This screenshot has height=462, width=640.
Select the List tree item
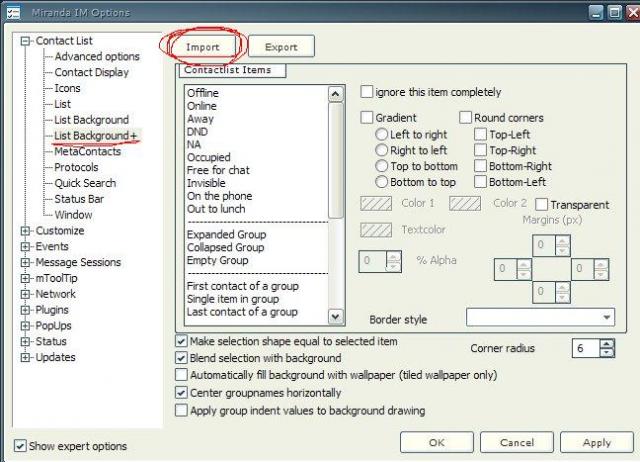pos(62,104)
